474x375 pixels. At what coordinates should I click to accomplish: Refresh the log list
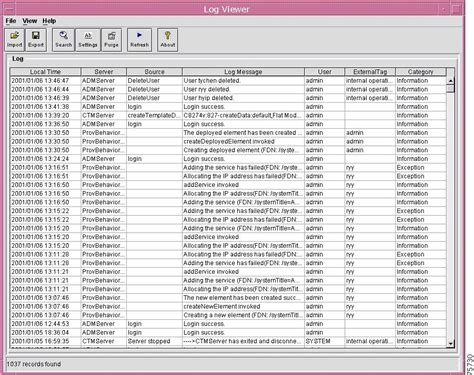coord(139,40)
